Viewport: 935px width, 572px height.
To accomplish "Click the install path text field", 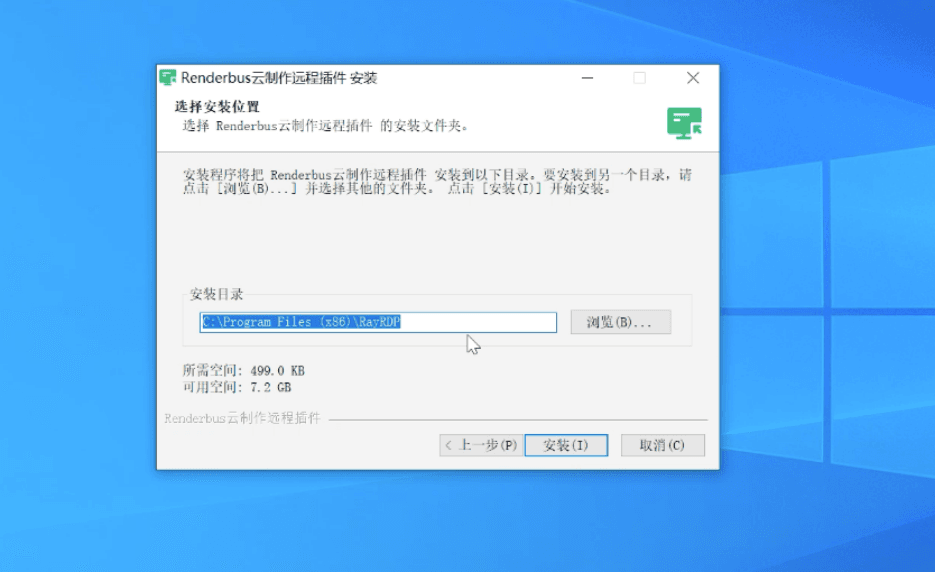I will click(378, 322).
